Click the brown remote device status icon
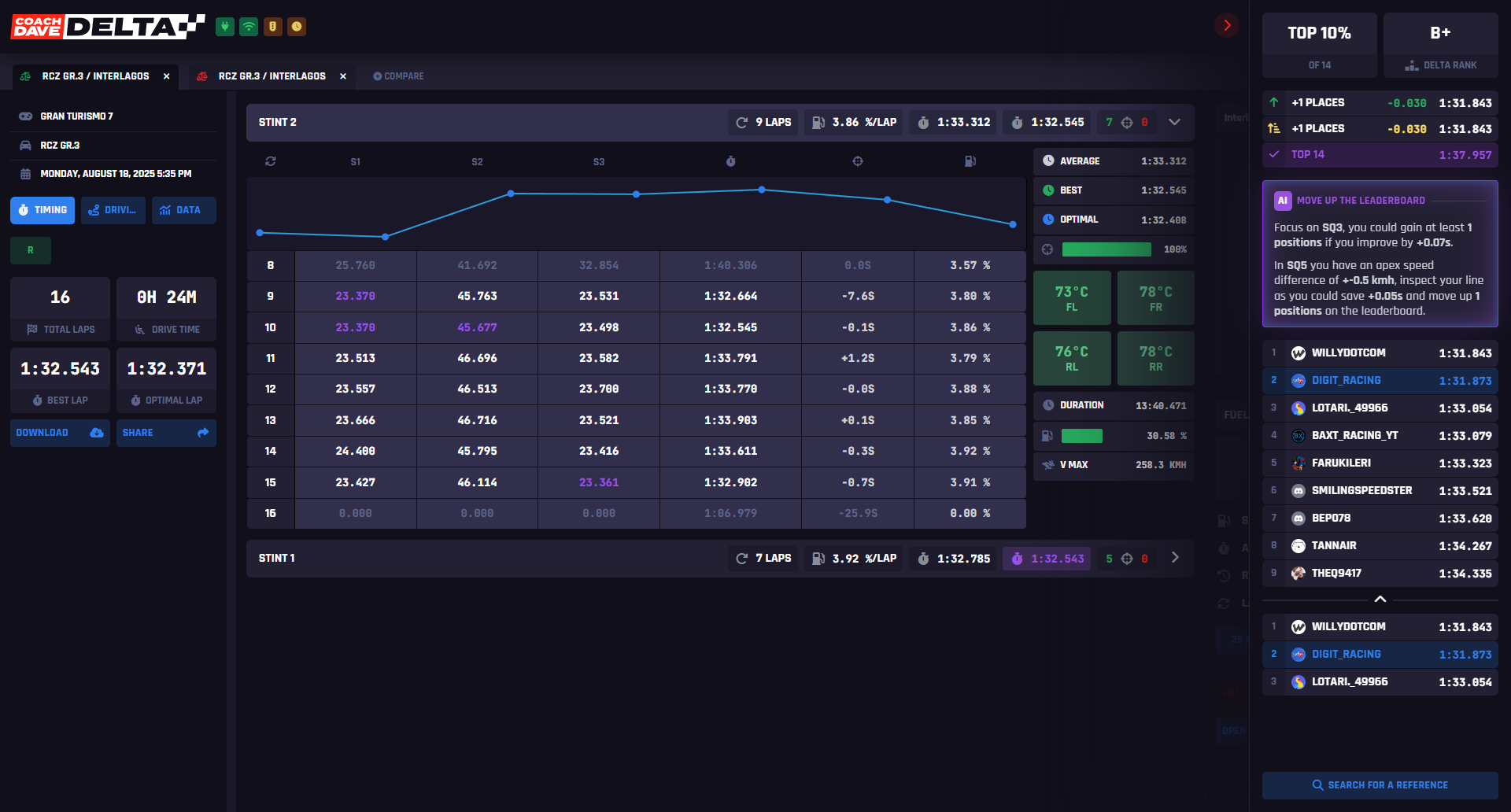The height and width of the screenshot is (812, 1511). [273, 27]
